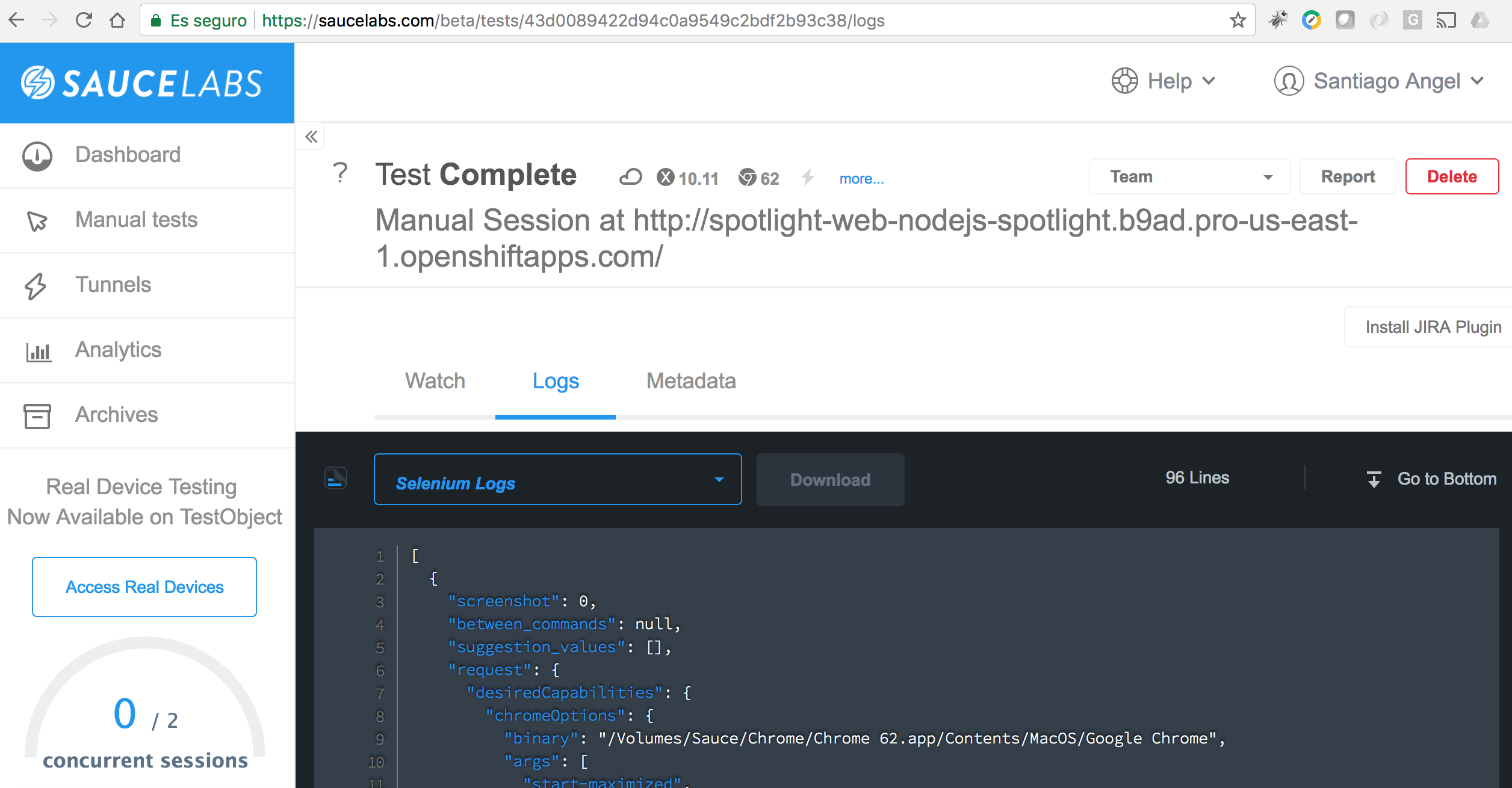Click the Archives box icon
The image size is (1512, 788).
[x=37, y=416]
